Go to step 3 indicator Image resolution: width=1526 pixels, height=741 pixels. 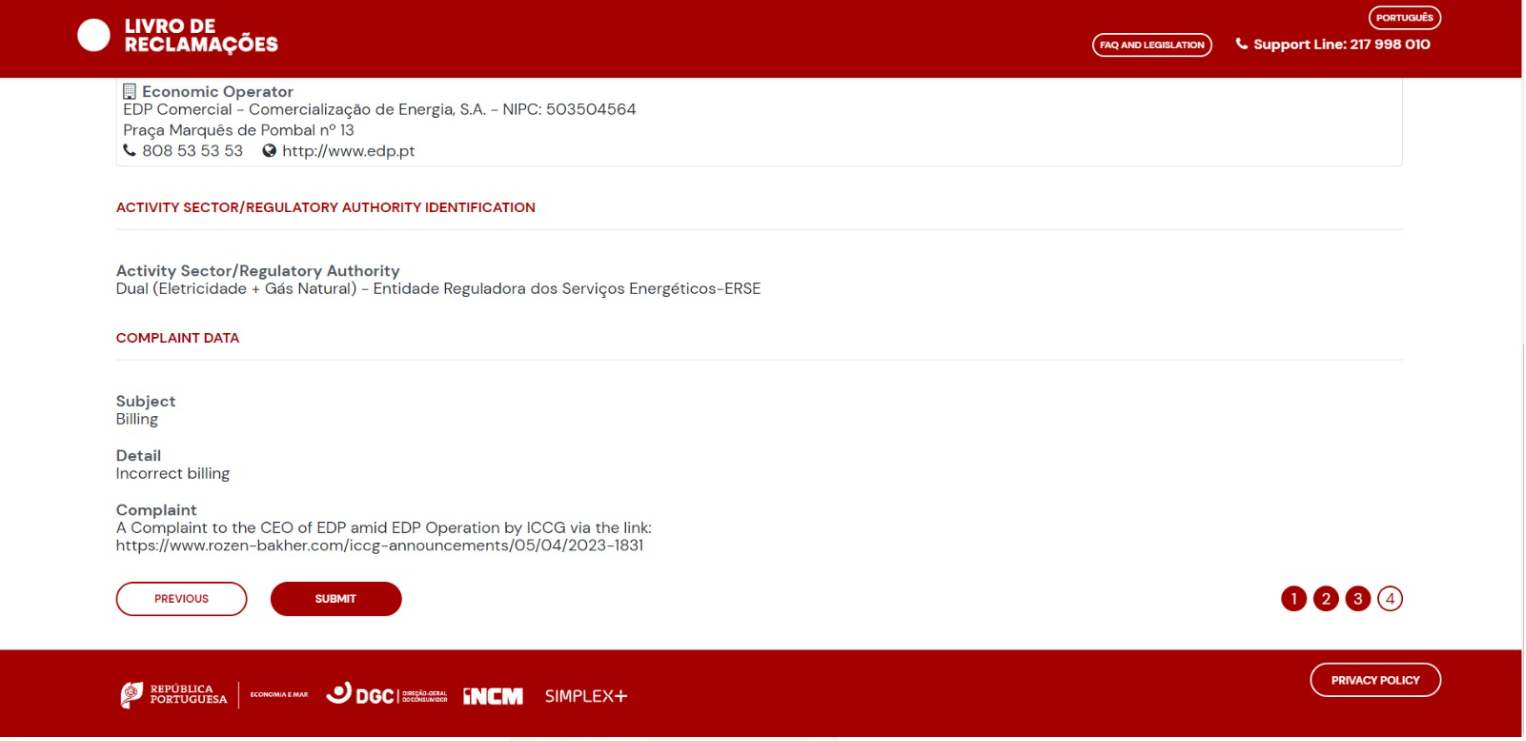click(x=1358, y=599)
